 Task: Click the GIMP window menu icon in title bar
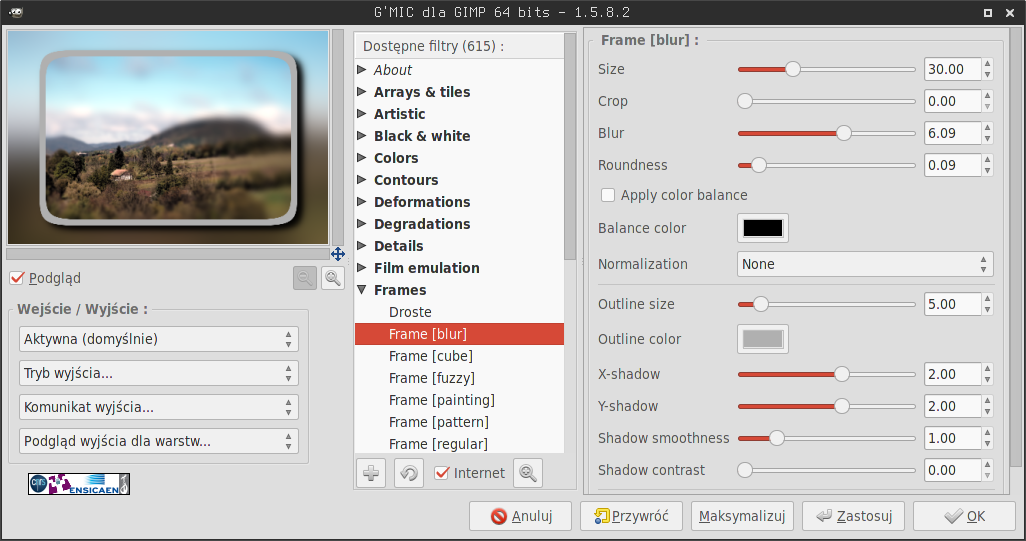click(16, 12)
